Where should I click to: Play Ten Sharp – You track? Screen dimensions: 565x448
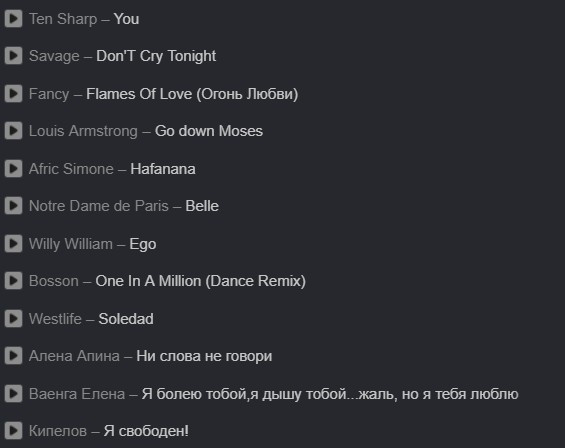click(13, 19)
